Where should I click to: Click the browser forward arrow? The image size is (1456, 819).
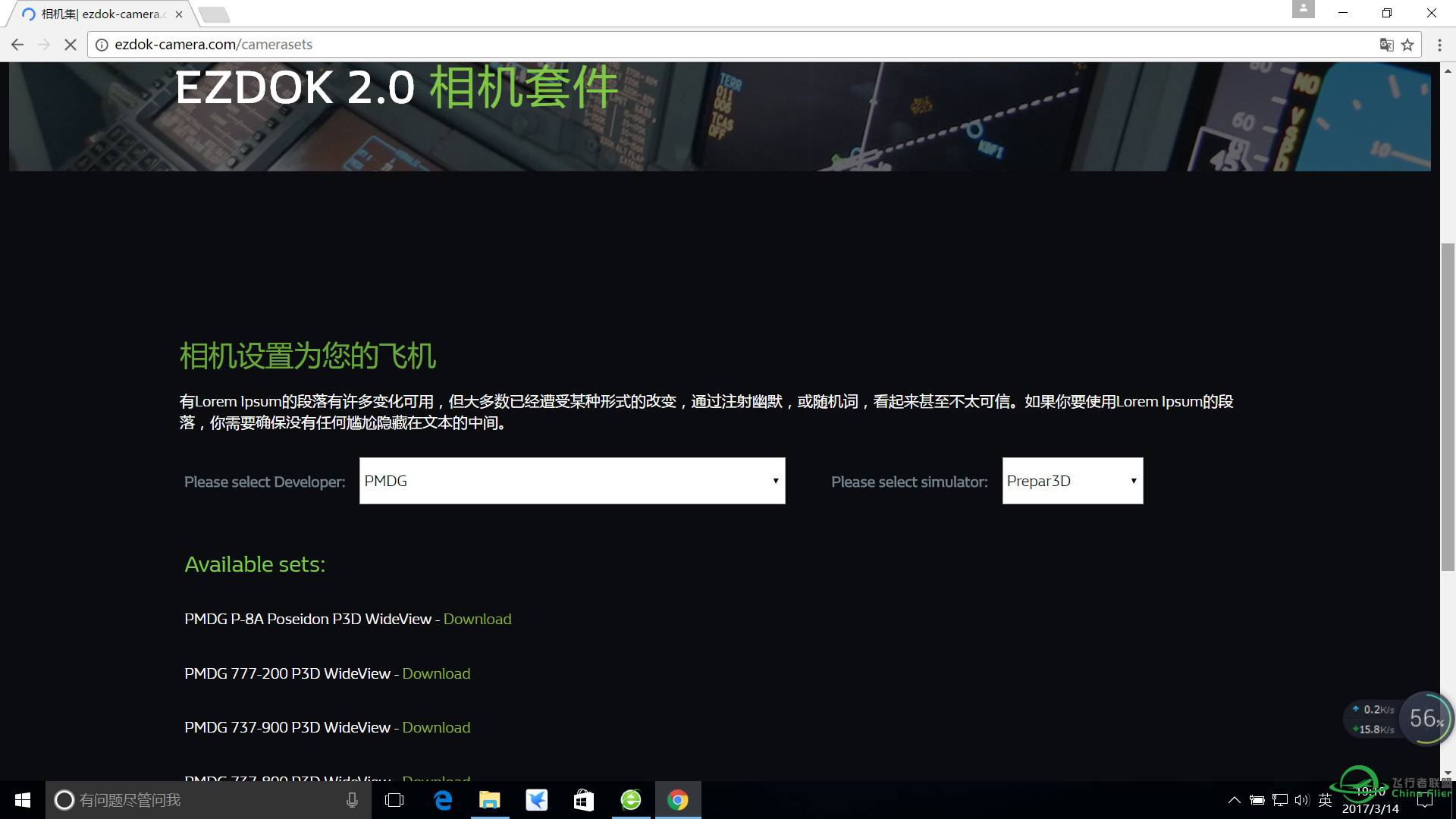[44, 45]
